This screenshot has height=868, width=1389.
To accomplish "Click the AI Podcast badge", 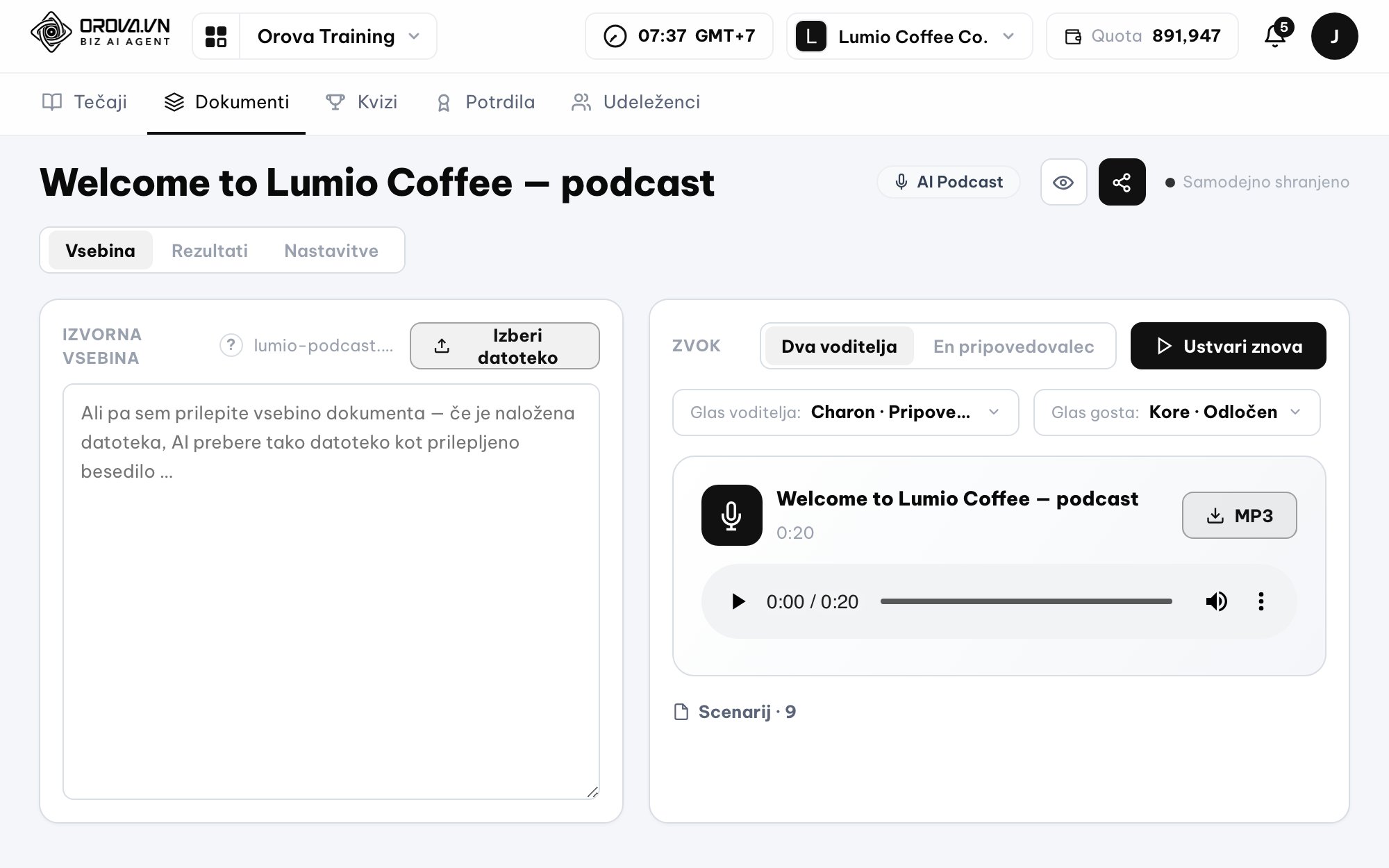I will 949,182.
